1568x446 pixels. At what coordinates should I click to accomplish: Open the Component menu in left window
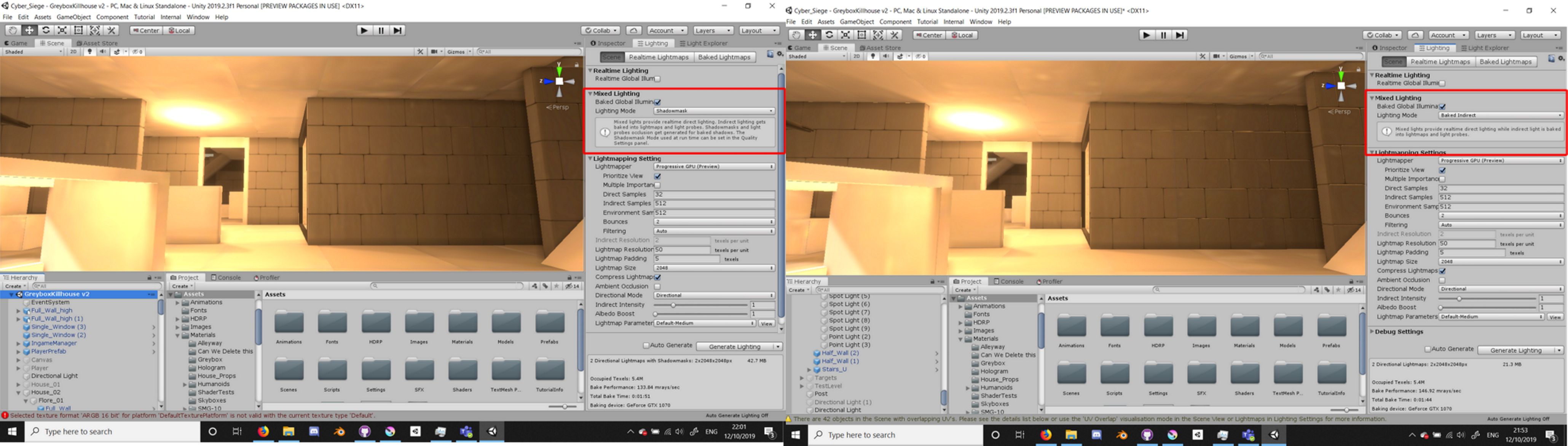pyautogui.click(x=113, y=17)
